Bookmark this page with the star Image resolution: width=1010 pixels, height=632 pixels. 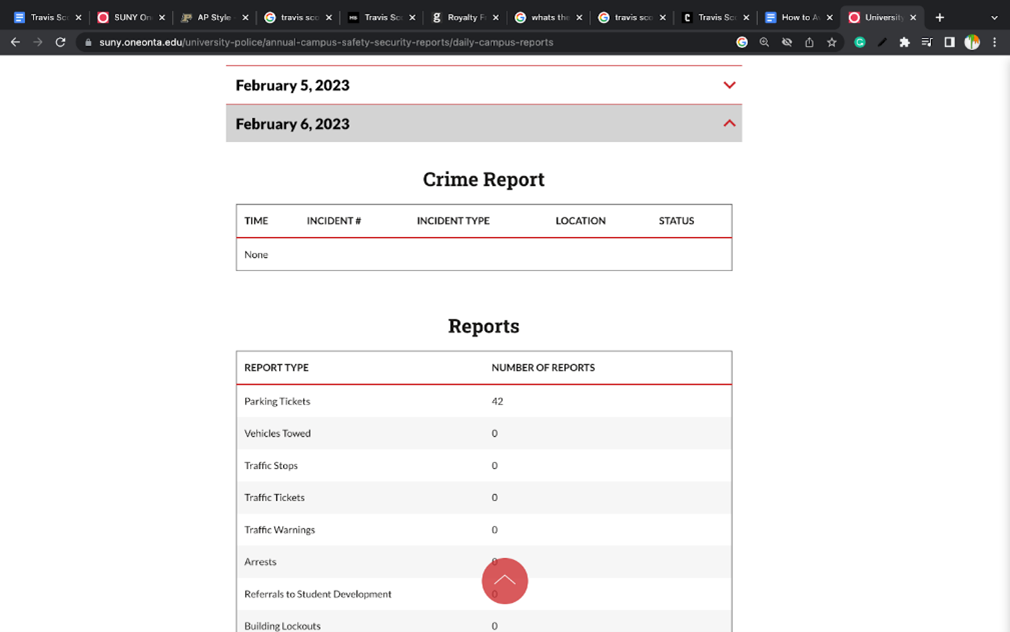point(832,43)
